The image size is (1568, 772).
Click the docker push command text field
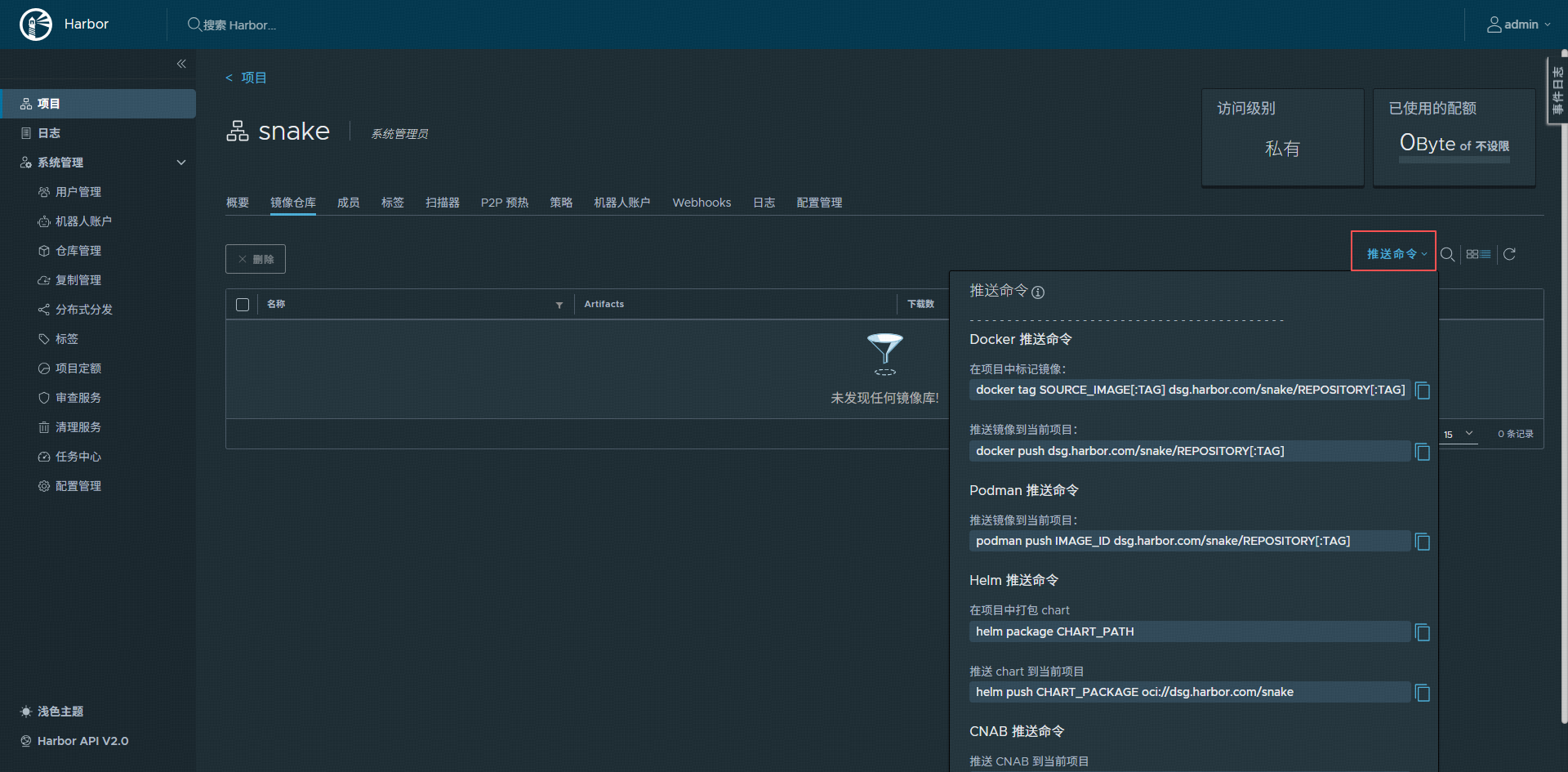1190,451
